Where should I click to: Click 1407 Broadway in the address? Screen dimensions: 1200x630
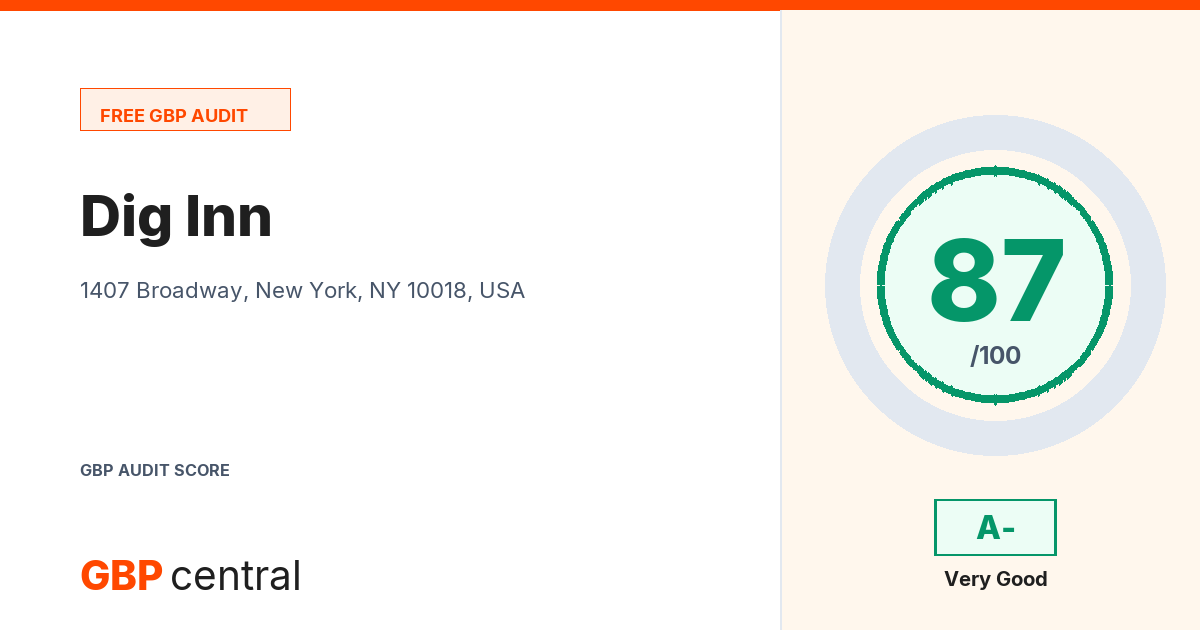coord(162,291)
